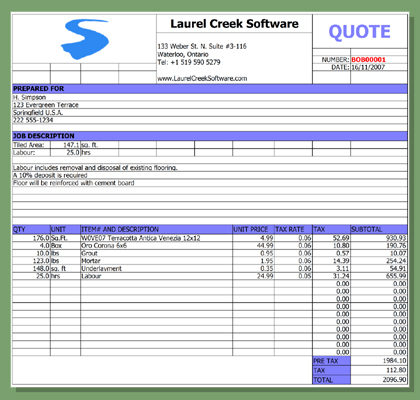Click the date cell 16/11/2007
Image resolution: width=420 pixels, height=400 pixels.
(x=368, y=67)
